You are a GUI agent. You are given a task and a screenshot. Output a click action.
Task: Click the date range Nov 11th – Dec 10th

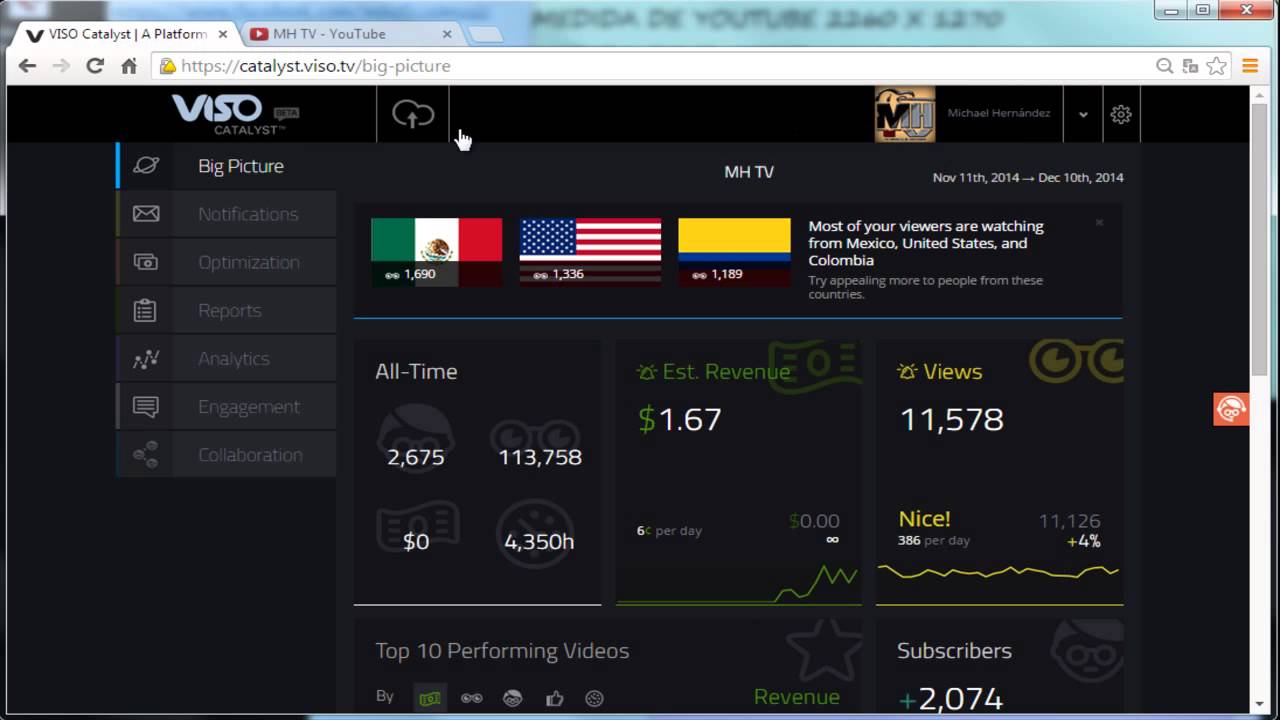1028,178
